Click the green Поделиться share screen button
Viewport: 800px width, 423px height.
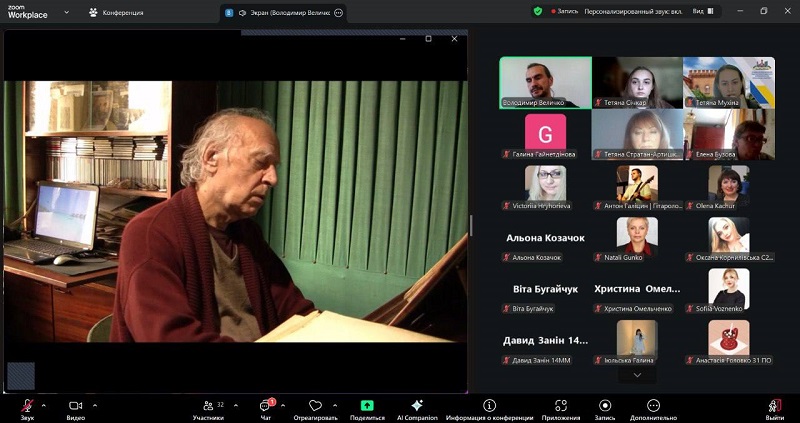click(x=367, y=406)
